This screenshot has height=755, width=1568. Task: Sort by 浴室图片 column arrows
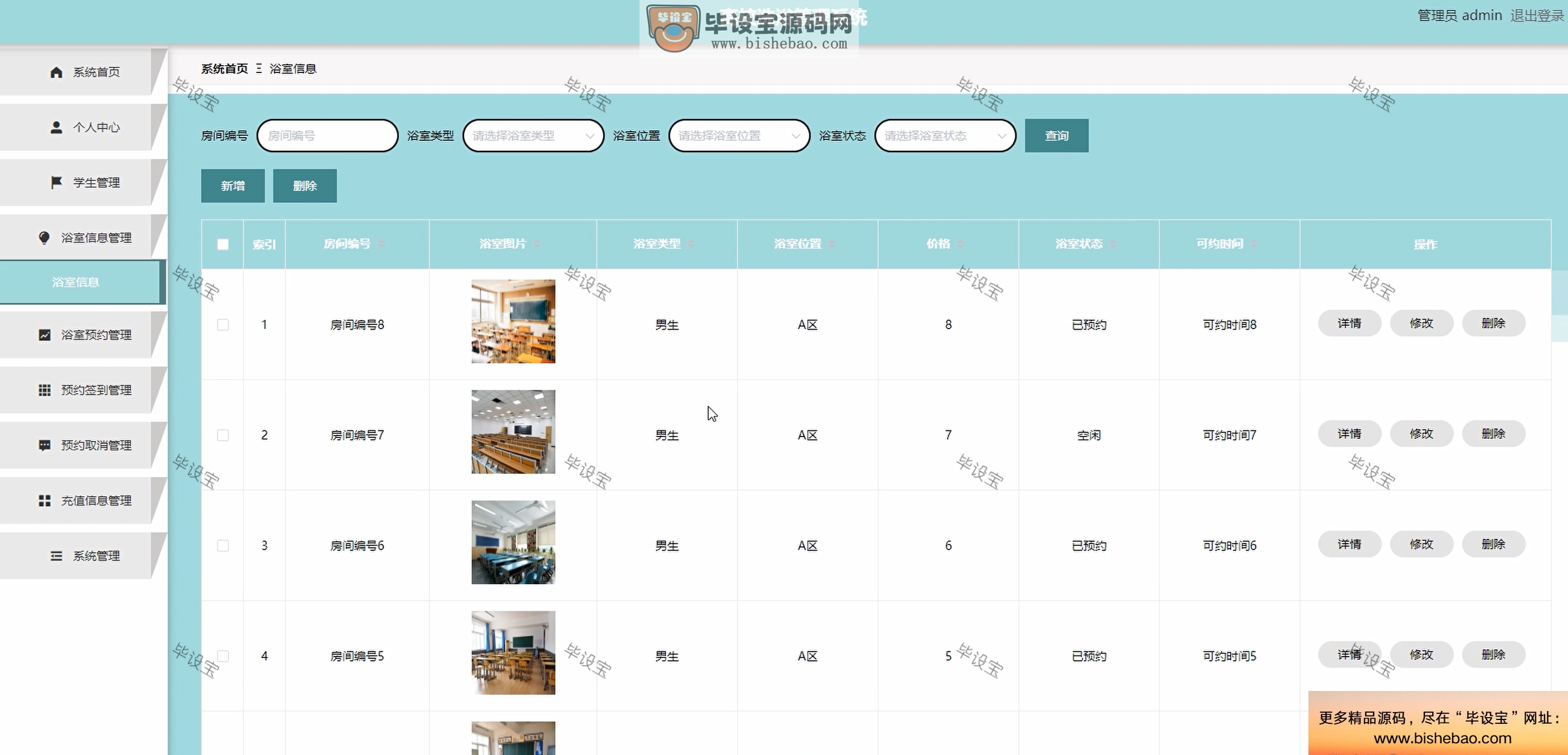point(537,244)
